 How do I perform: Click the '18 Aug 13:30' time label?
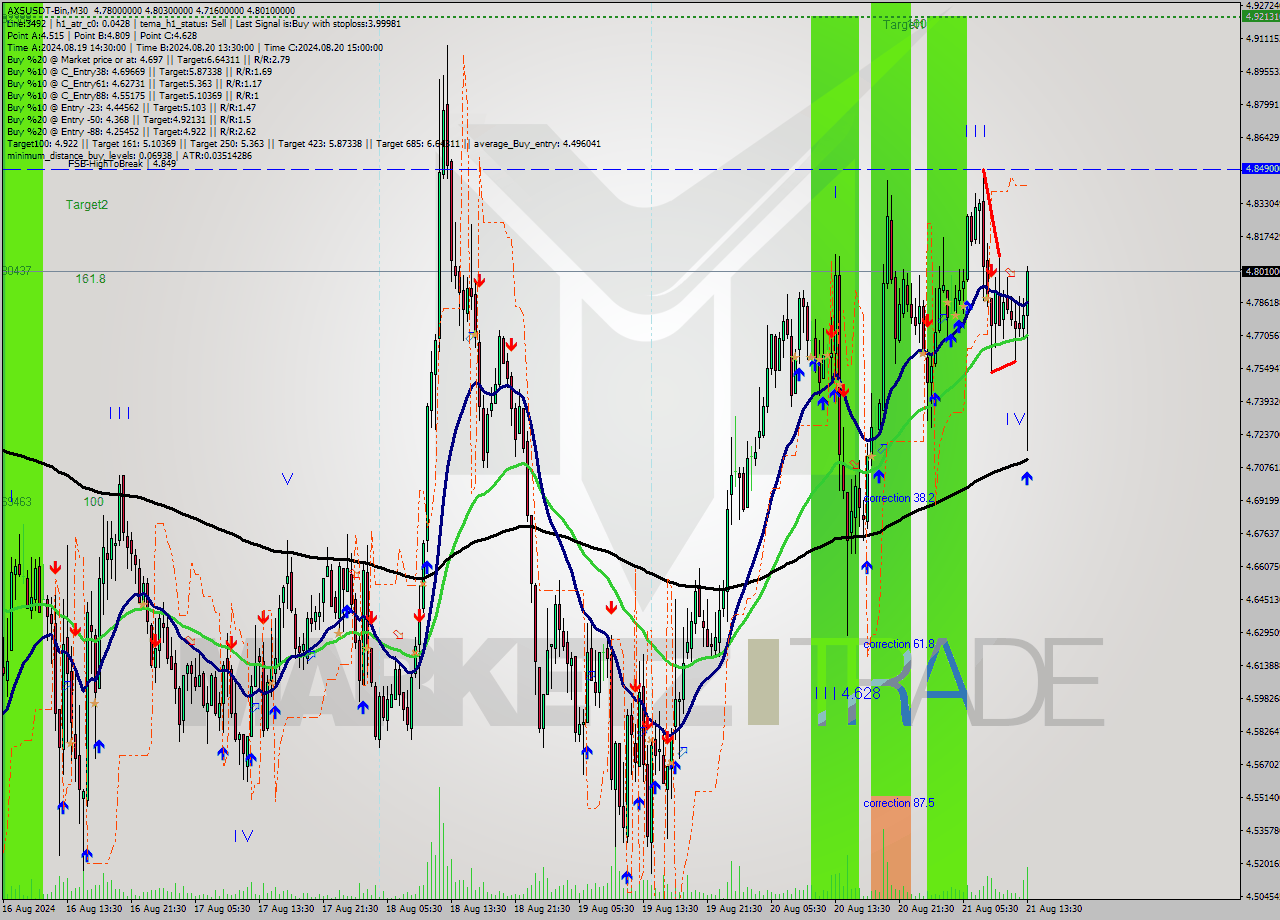(x=478, y=909)
